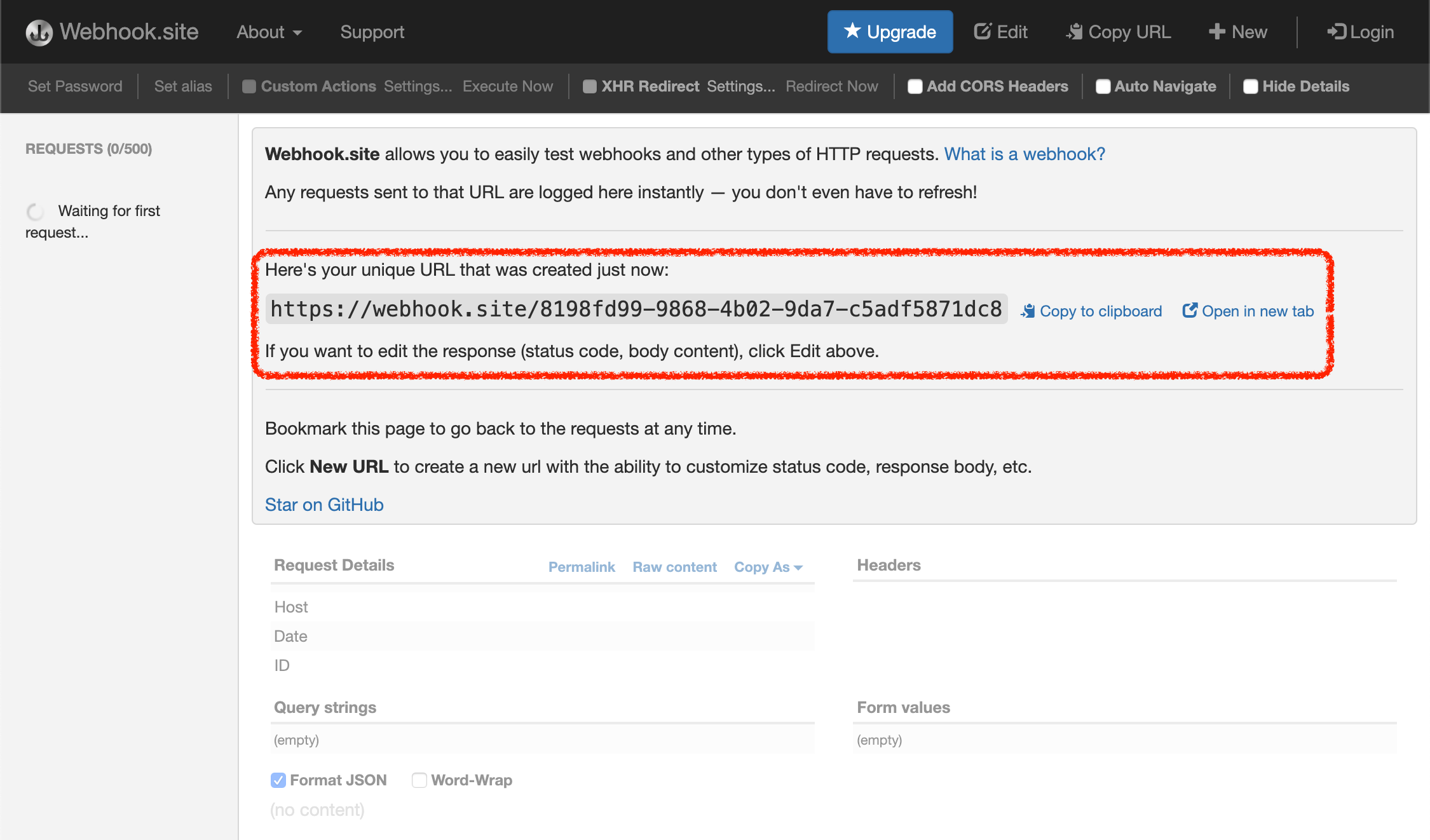1430x840 pixels.
Task: Follow the What is a webhook link
Action: coord(1025,154)
